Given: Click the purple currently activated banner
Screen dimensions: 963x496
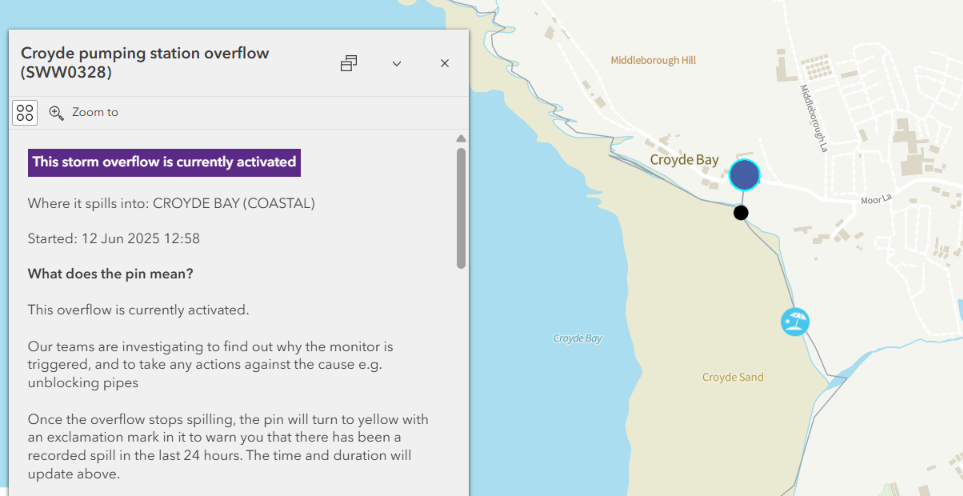Looking at the screenshot, I should [x=164, y=163].
